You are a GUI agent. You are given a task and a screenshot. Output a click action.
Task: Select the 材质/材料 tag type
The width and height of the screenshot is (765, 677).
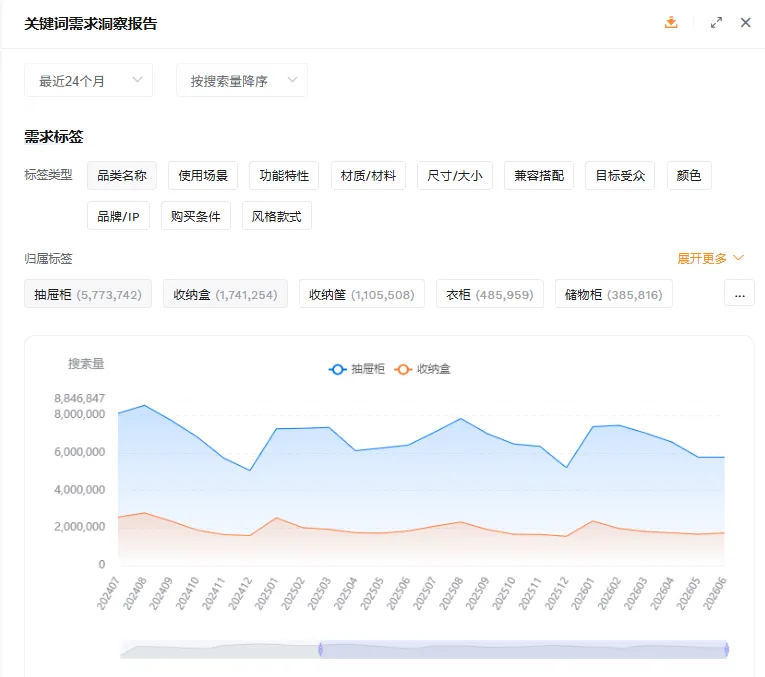pyautogui.click(x=368, y=176)
